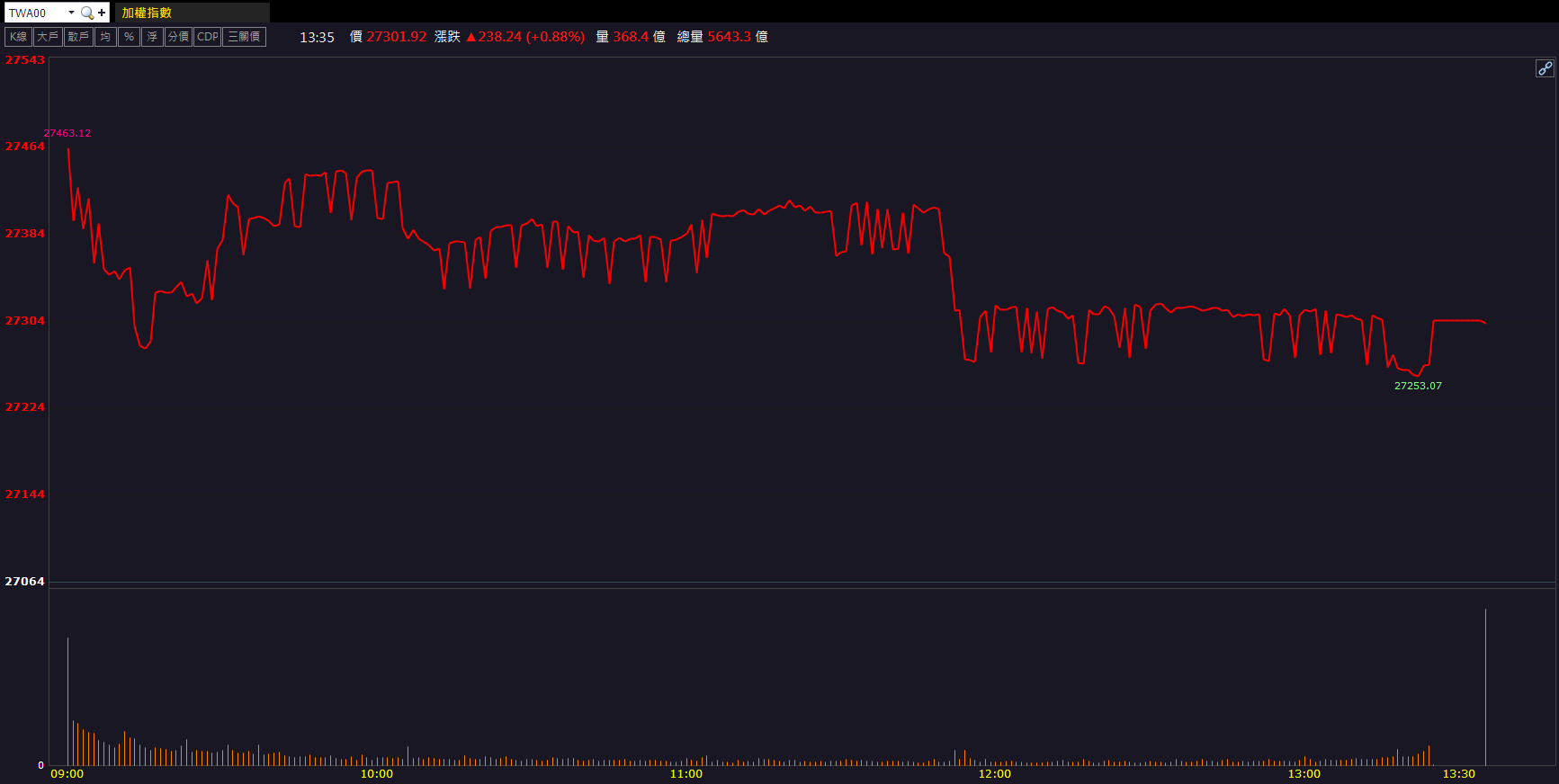Click the magnifier search icon

tap(86, 13)
